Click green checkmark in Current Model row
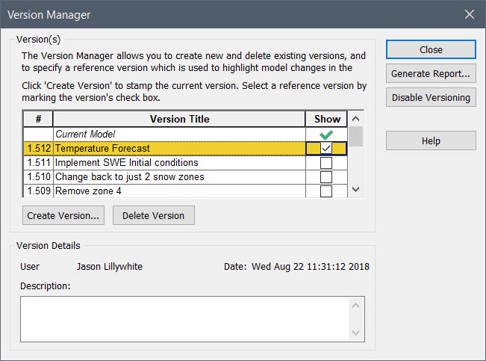This screenshot has width=486, height=361. tap(326, 134)
